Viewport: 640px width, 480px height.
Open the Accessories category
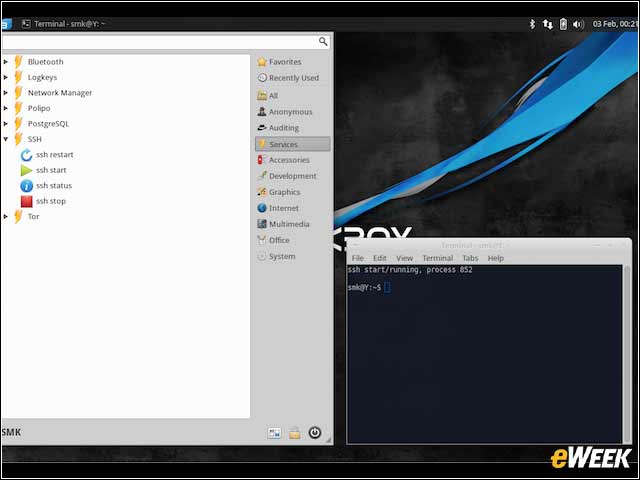click(x=283, y=160)
